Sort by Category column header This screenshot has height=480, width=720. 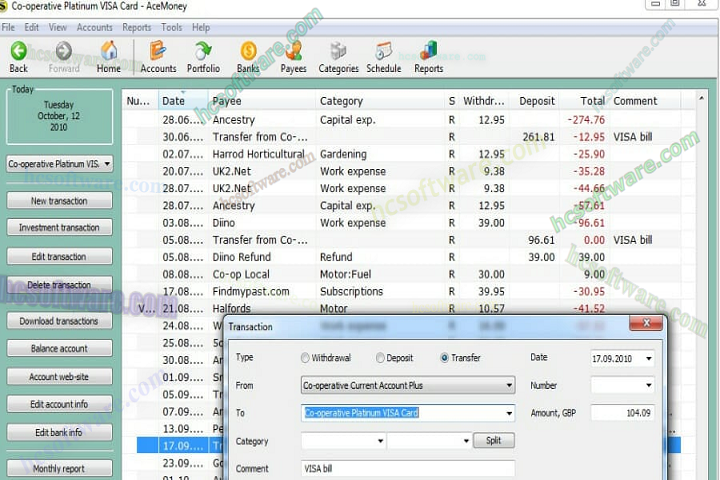(x=379, y=101)
